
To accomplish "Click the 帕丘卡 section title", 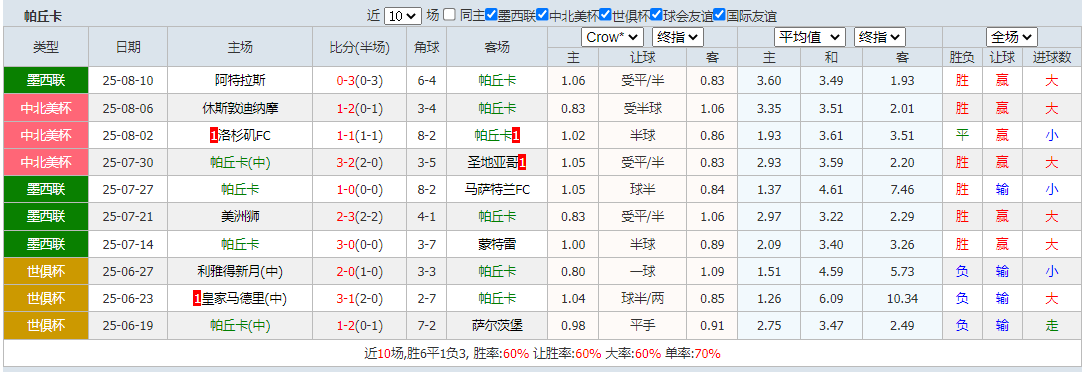I will pos(43,17).
